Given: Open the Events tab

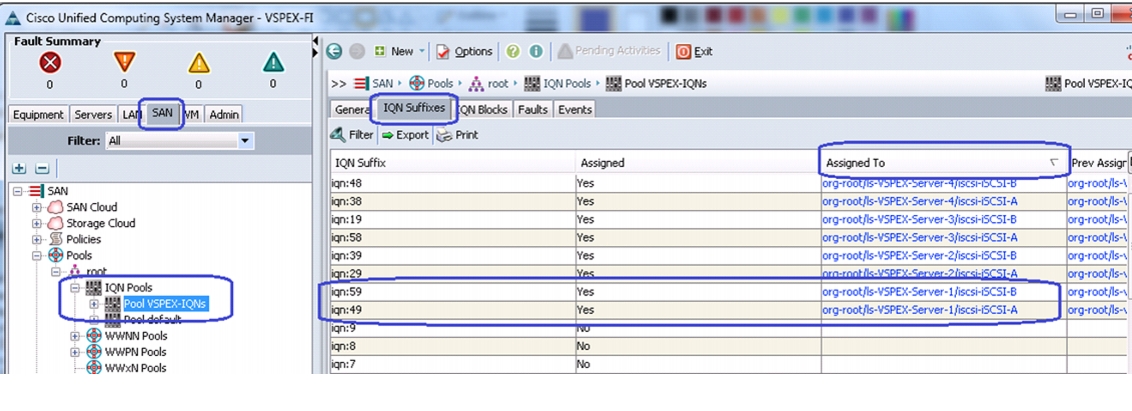Looking at the screenshot, I should tap(575, 109).
